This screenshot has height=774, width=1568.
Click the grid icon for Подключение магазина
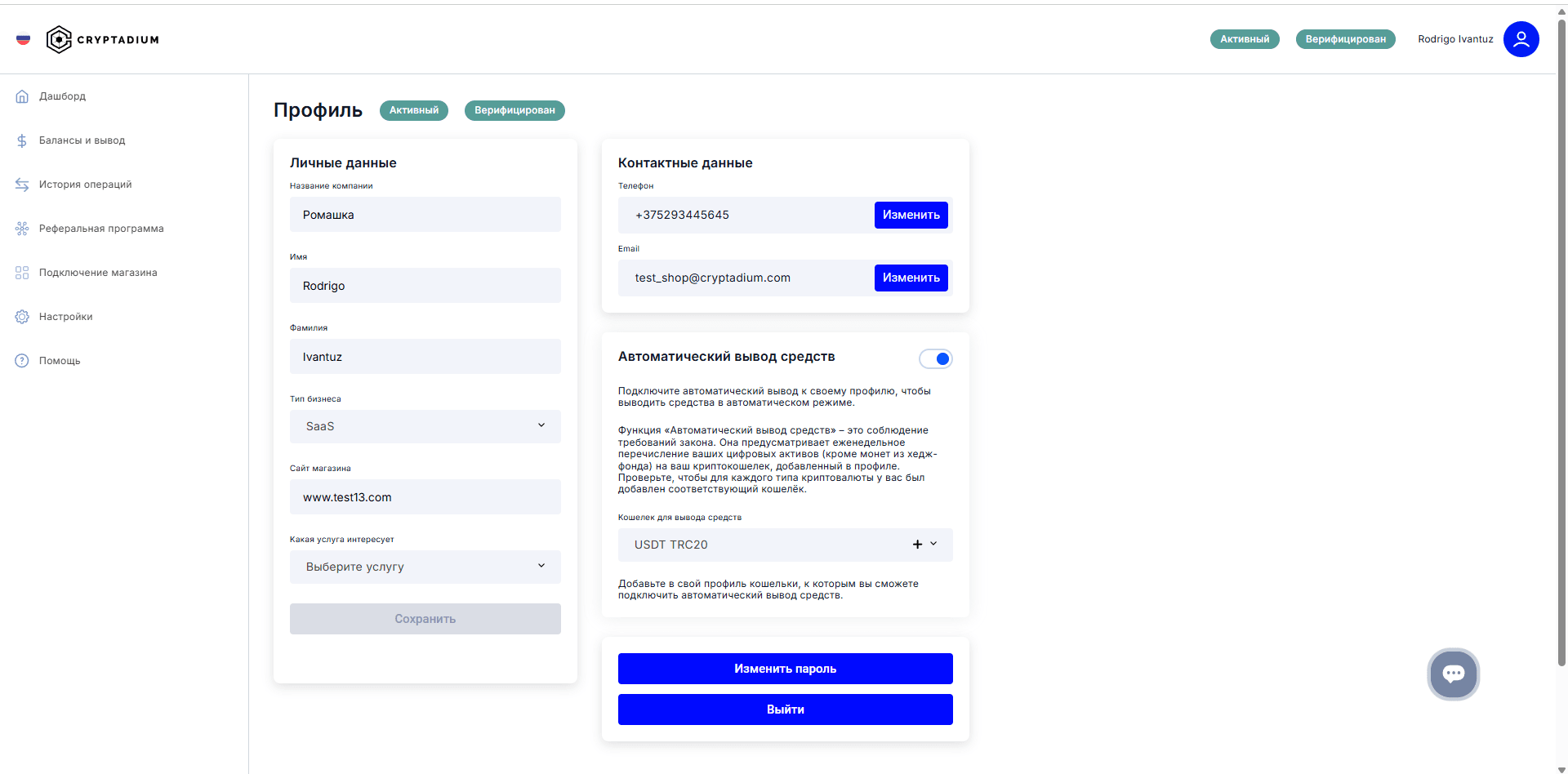click(22, 273)
